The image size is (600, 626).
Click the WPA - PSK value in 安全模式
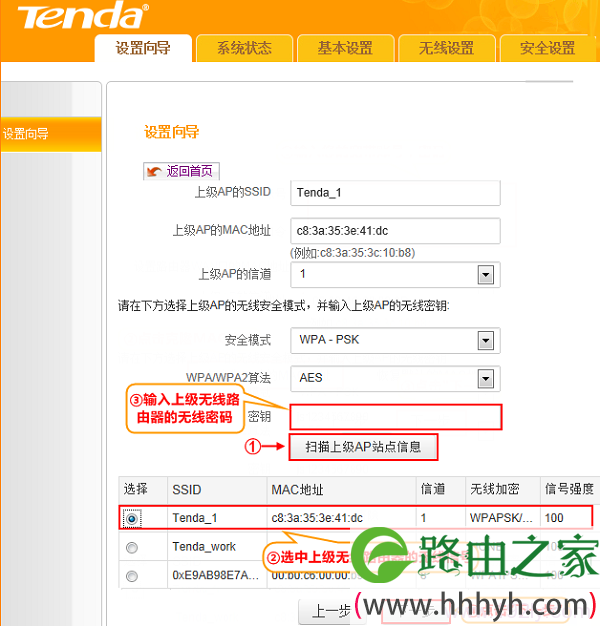[329, 340]
